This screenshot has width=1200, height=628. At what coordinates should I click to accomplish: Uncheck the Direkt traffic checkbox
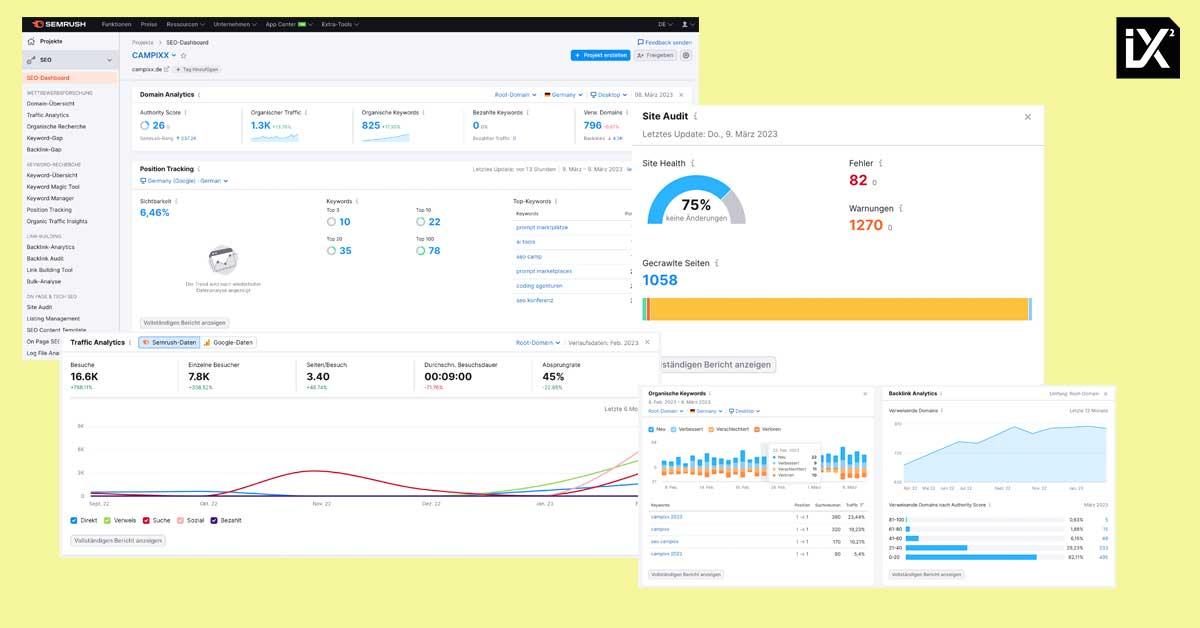[x=74, y=520]
